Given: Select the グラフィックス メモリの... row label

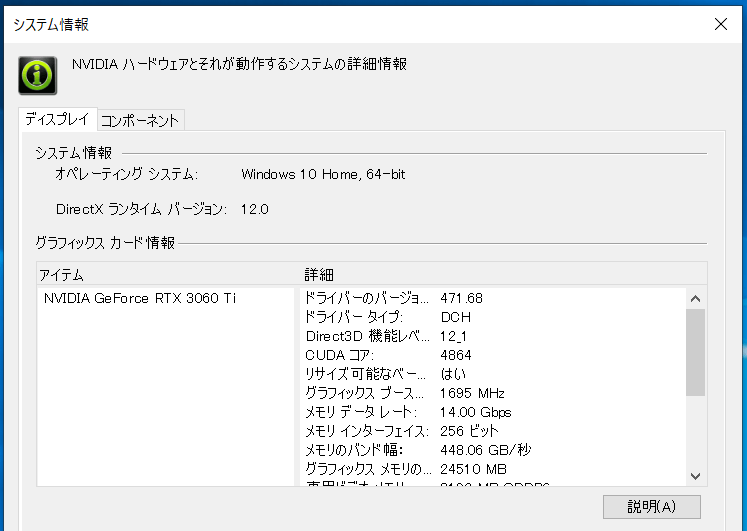Looking at the screenshot, I should point(368,469).
